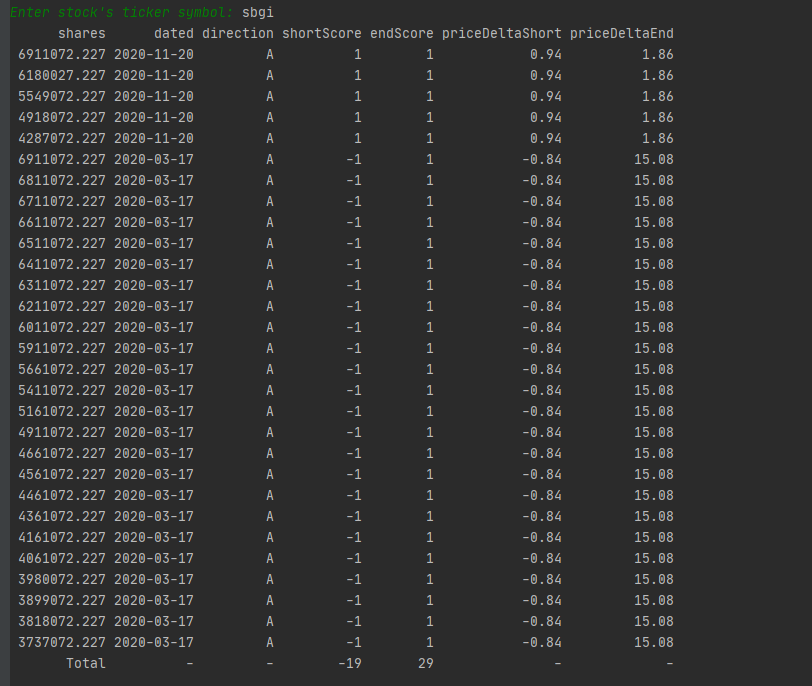Select the "shares" column header
812x686 pixels.
coord(82,34)
